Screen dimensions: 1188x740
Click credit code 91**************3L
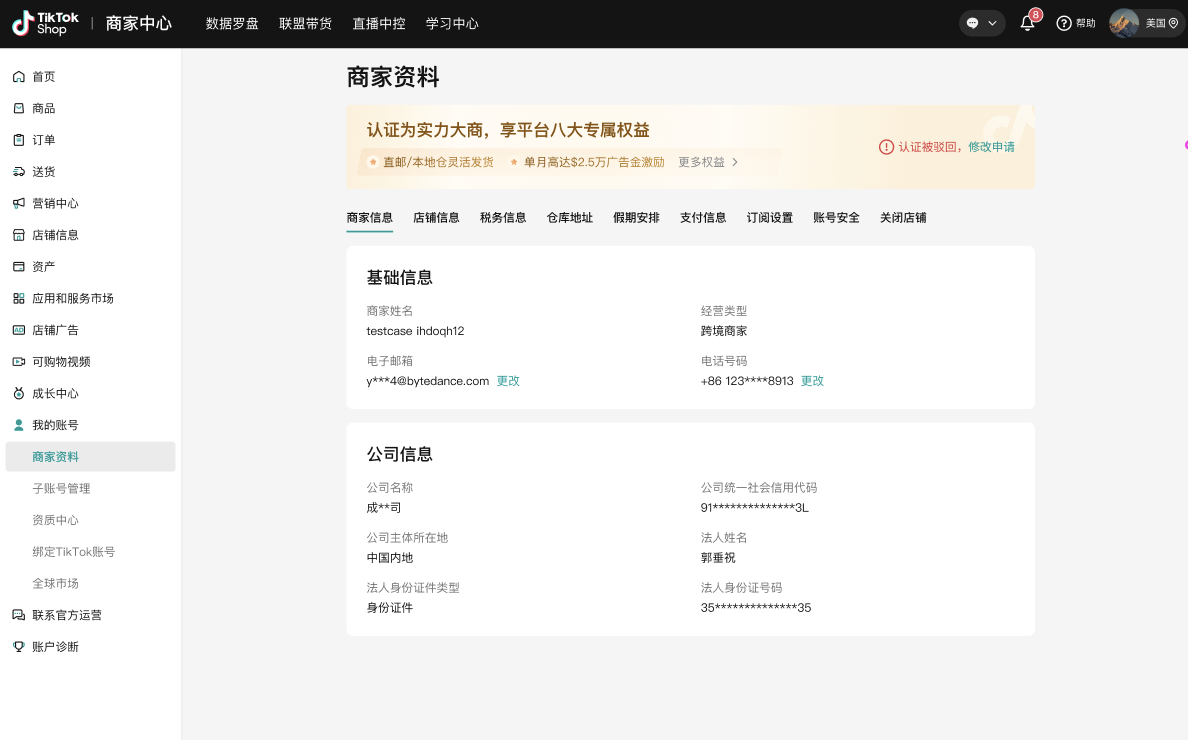[x=755, y=508]
